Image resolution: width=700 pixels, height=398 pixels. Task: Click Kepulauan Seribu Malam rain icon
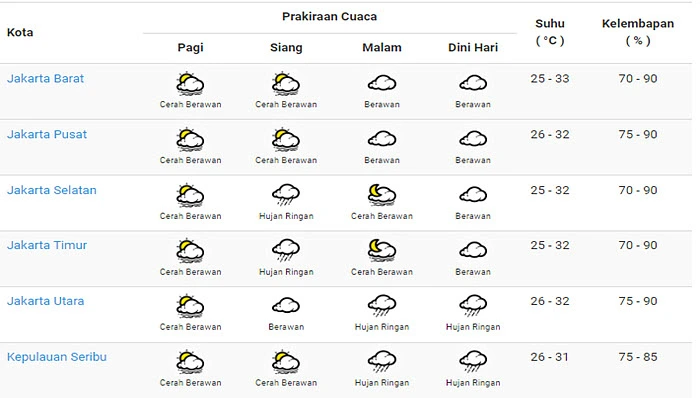[x=382, y=361]
